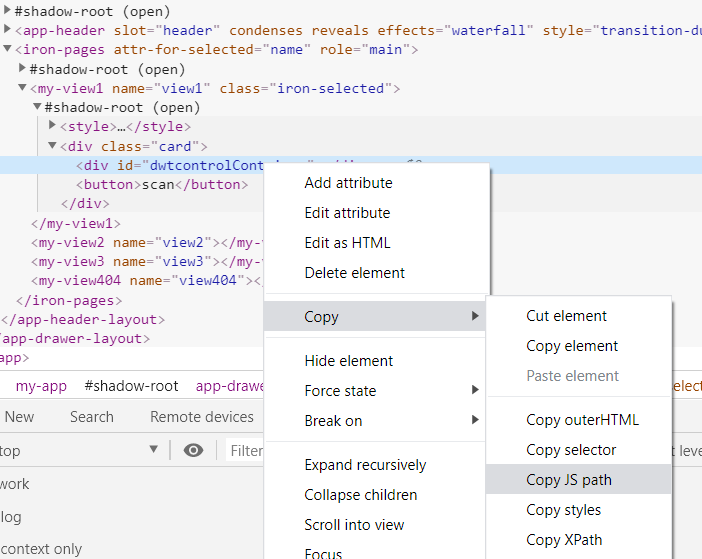Select Hide element
Image resolution: width=702 pixels, height=559 pixels.
coord(349,361)
